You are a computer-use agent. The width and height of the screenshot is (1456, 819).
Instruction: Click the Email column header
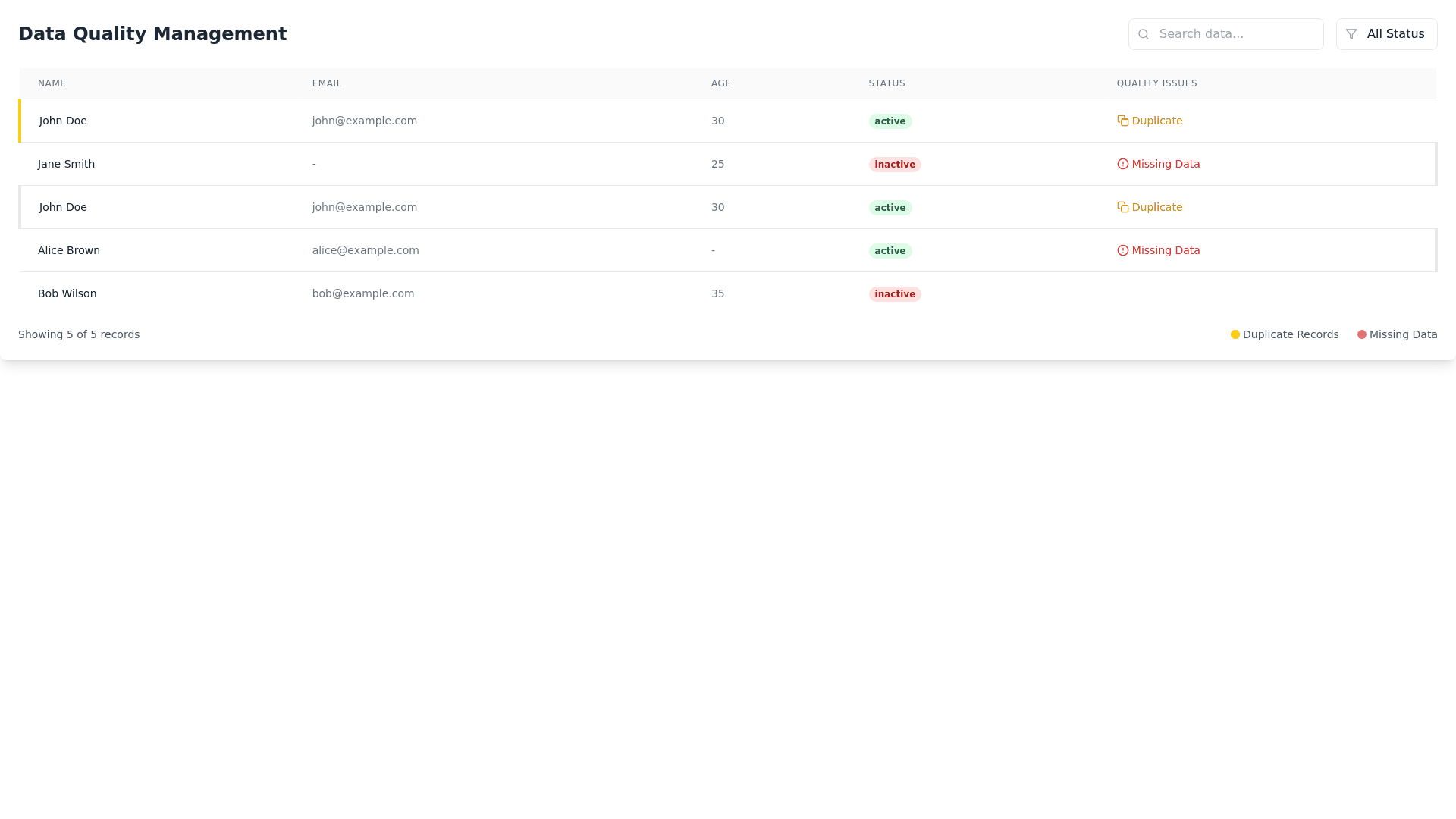click(x=327, y=83)
